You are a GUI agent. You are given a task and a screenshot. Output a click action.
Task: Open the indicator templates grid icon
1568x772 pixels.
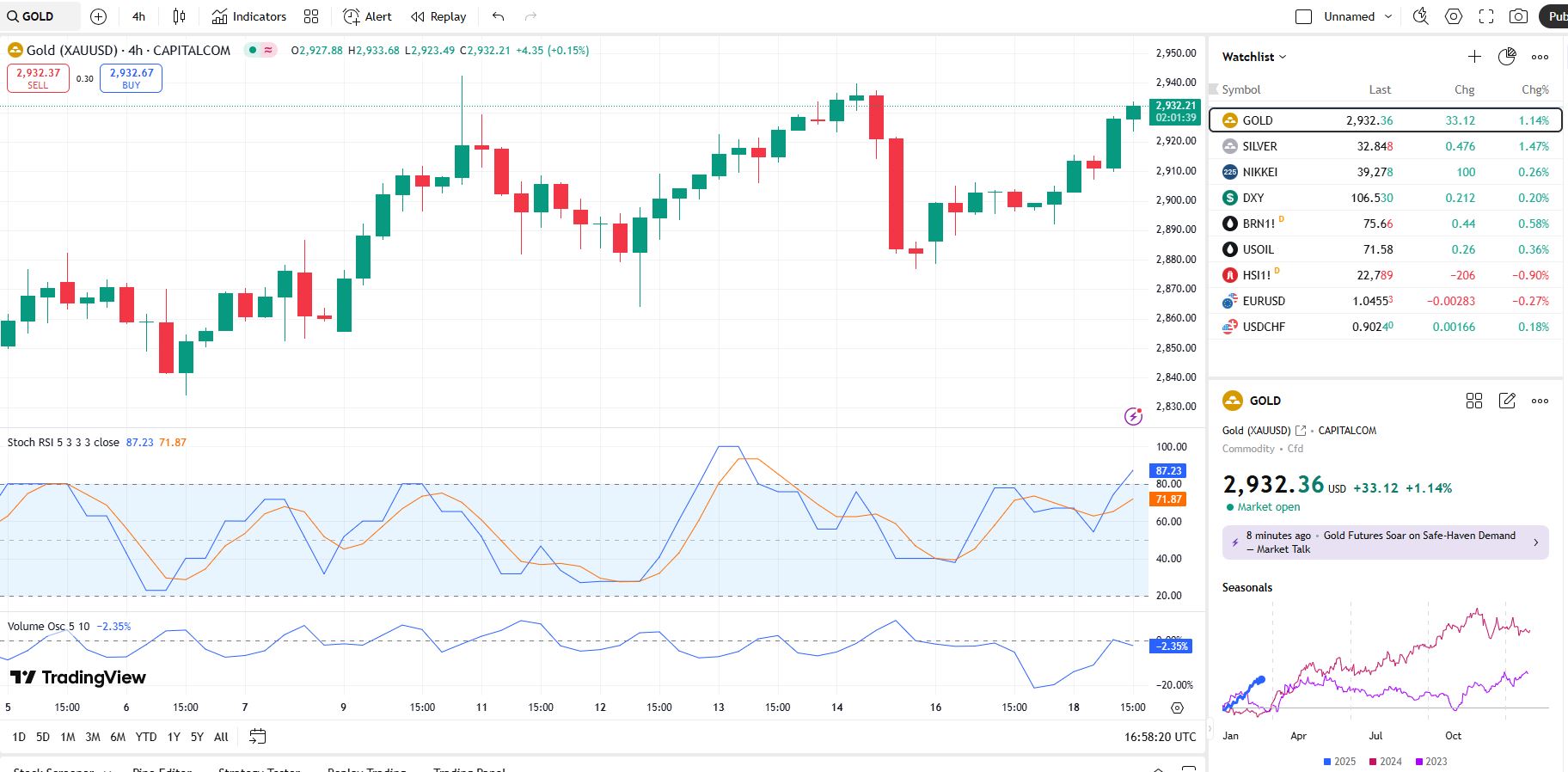click(x=311, y=16)
